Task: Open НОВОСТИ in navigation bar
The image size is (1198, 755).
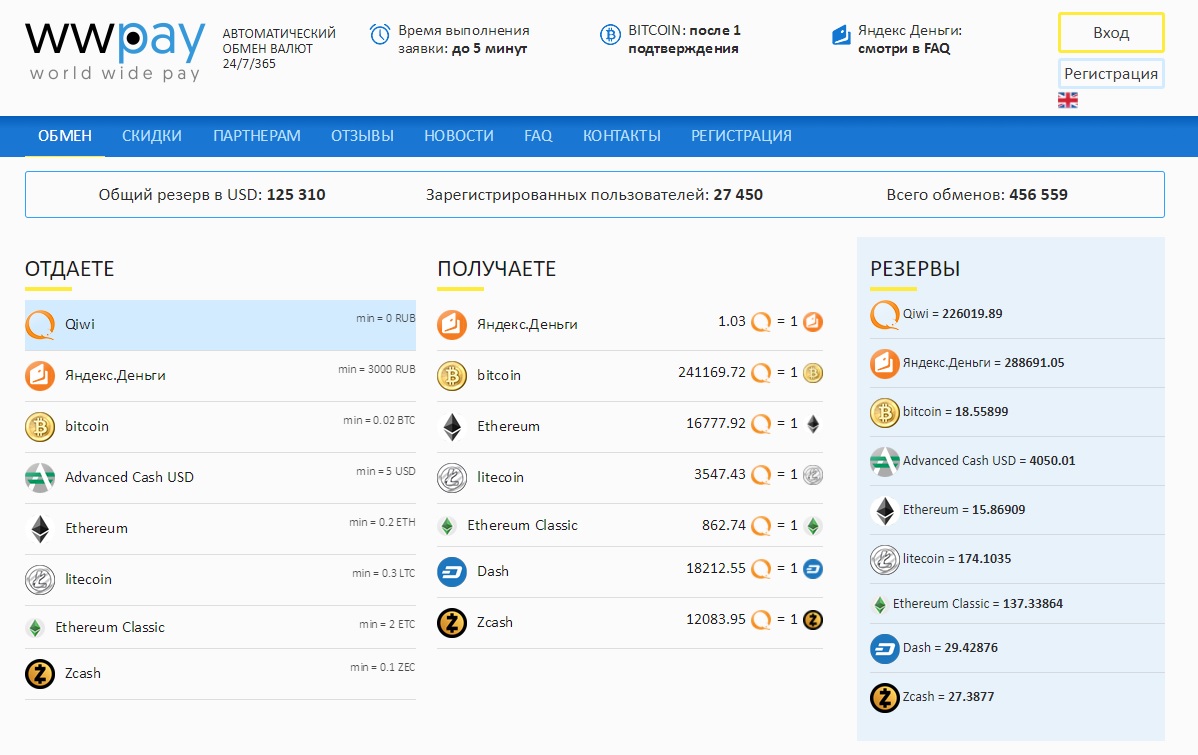Action: [x=459, y=136]
